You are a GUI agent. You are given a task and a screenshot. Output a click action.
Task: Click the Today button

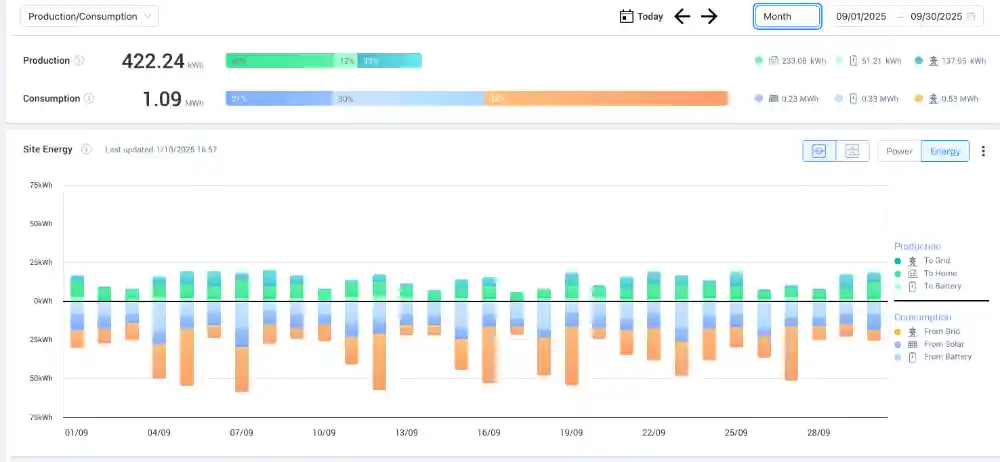(x=641, y=16)
